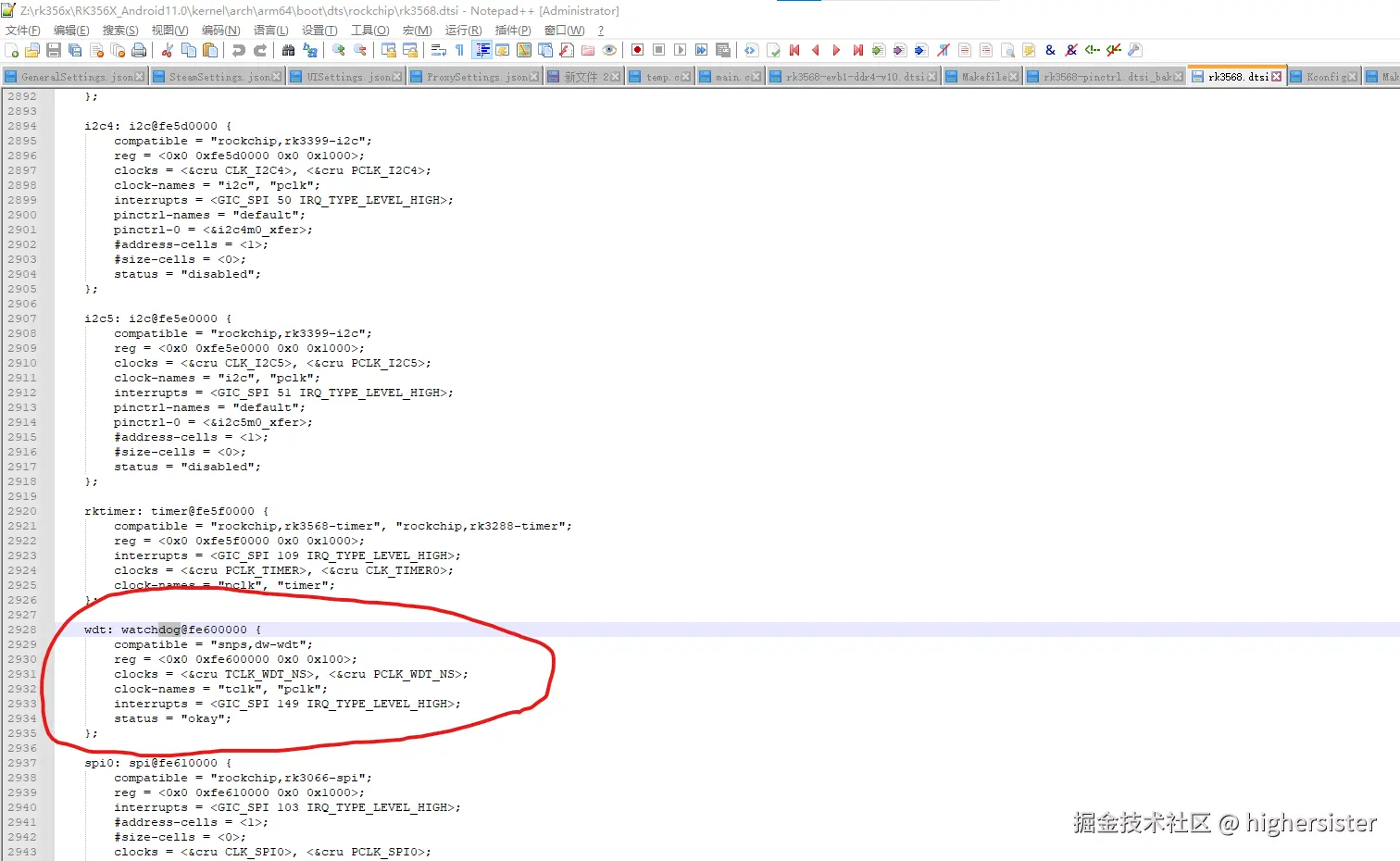
Task: Save all open files
Action: (75, 50)
